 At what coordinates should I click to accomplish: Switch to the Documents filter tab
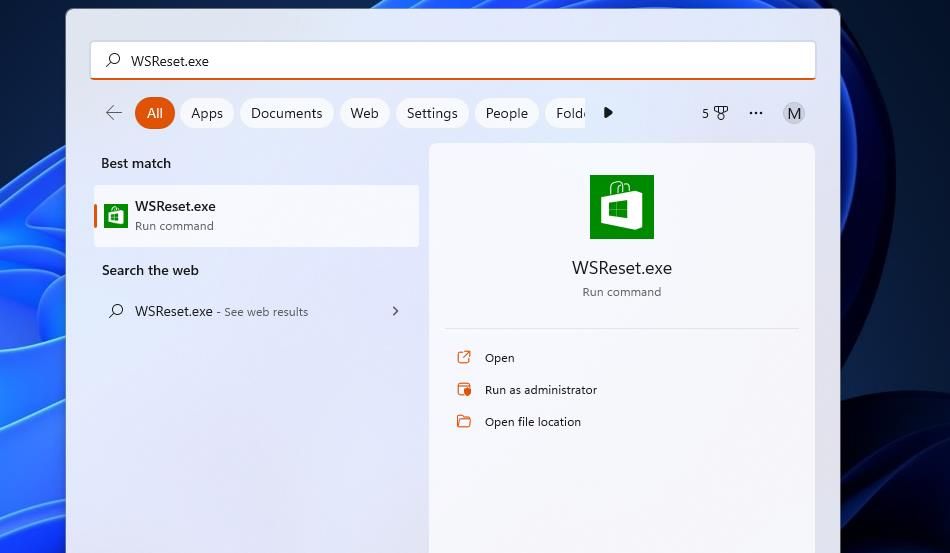click(287, 113)
